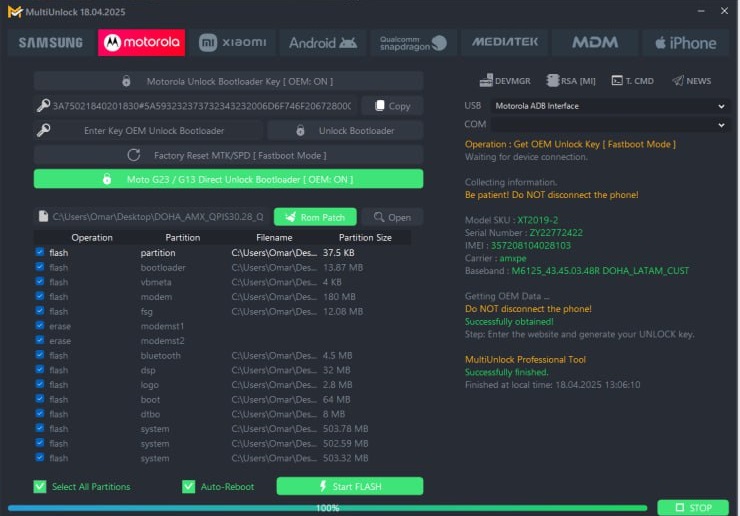
Task: Uncheck the bluetooth row checkbox
Action: point(40,355)
